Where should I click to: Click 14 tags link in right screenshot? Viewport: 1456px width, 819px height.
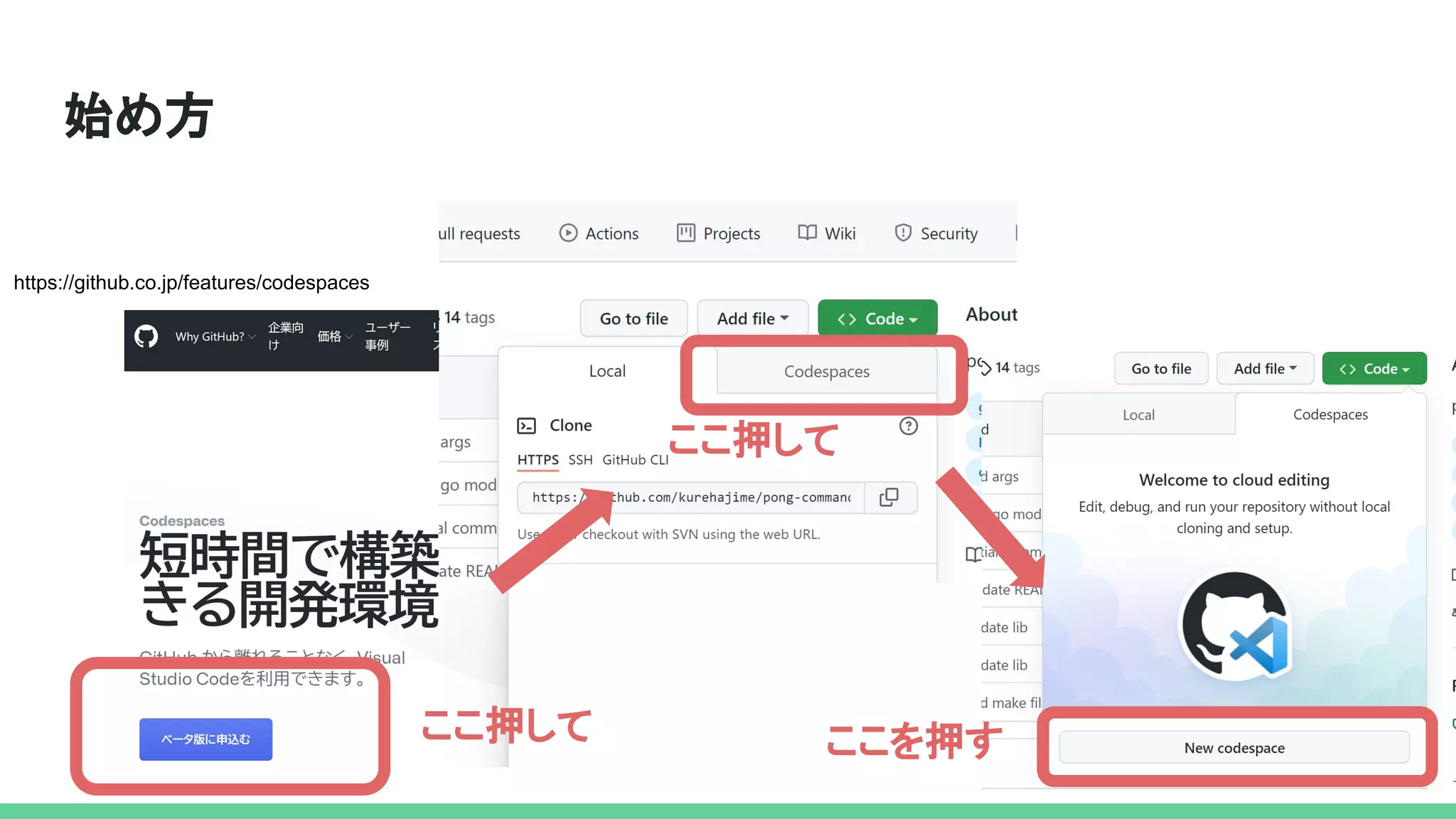point(1017,368)
